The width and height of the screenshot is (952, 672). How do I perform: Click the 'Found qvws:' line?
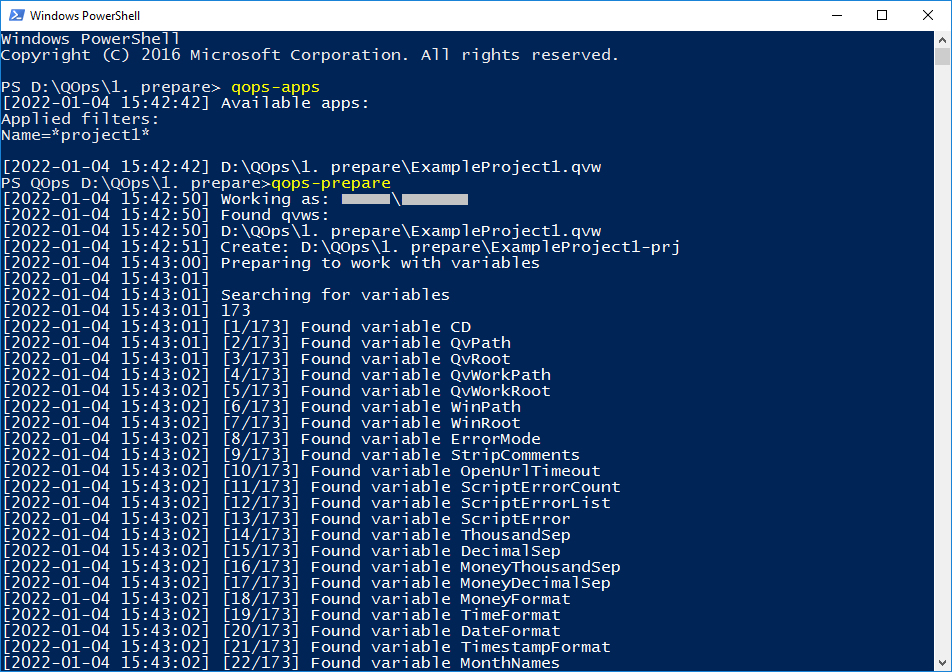tap(166, 215)
